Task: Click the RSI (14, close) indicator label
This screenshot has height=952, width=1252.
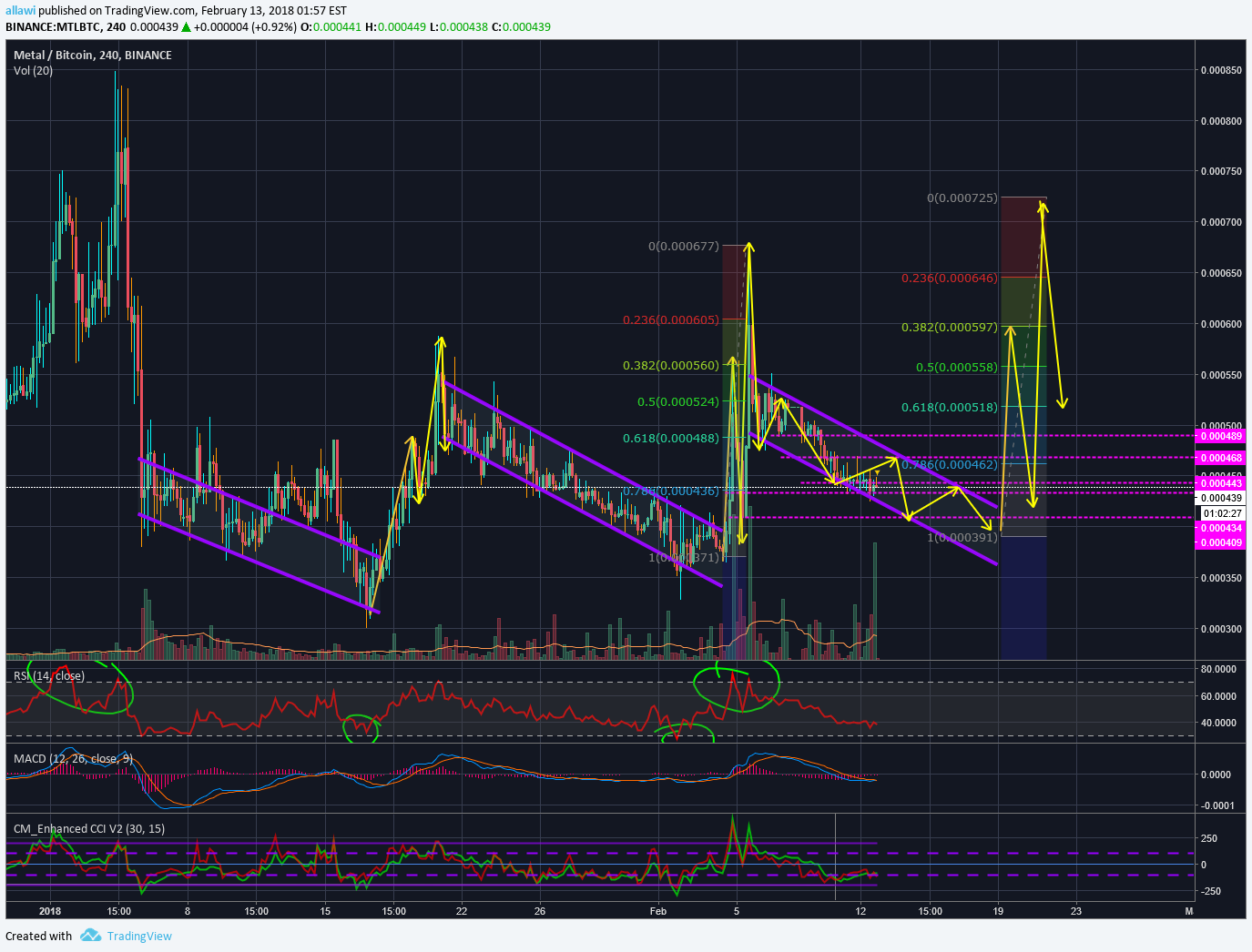Action: pos(49,675)
